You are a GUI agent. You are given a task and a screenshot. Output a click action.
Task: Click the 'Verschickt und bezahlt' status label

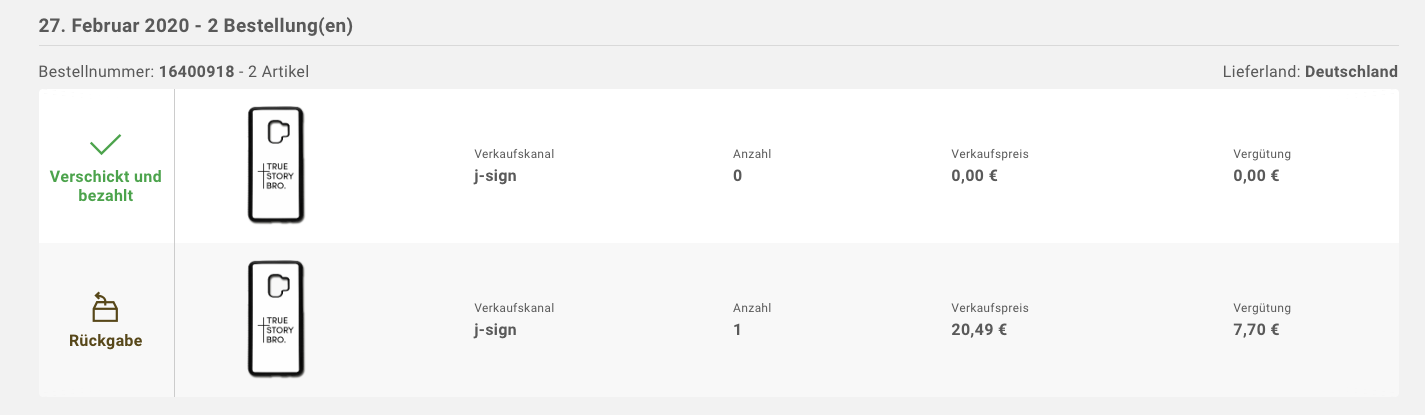(x=105, y=186)
